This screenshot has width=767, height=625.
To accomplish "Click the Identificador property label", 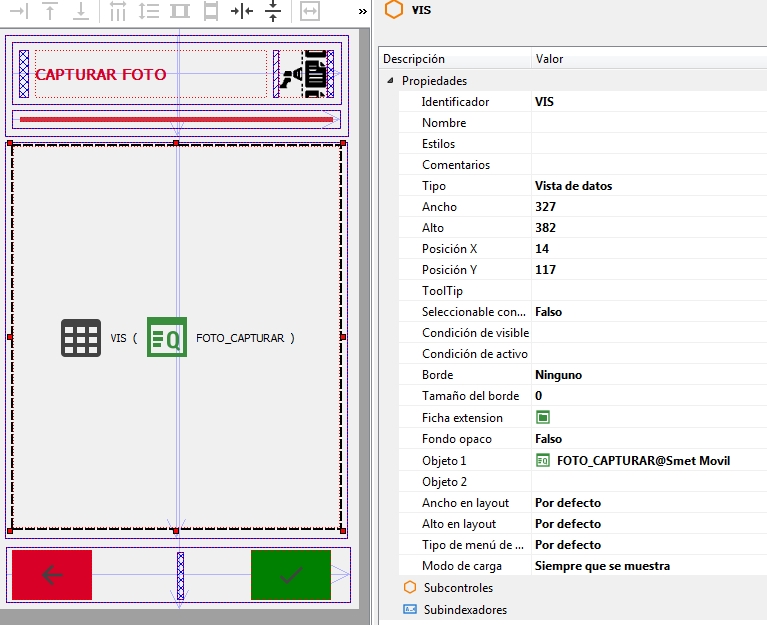I will pos(455,102).
